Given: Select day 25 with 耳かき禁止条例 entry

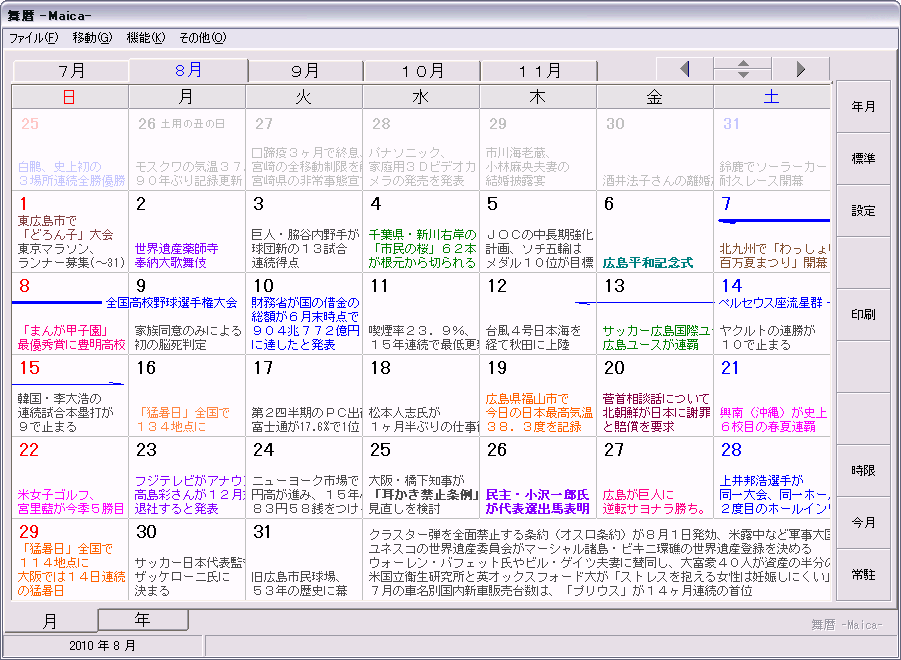Looking at the screenshot, I should click(x=421, y=478).
